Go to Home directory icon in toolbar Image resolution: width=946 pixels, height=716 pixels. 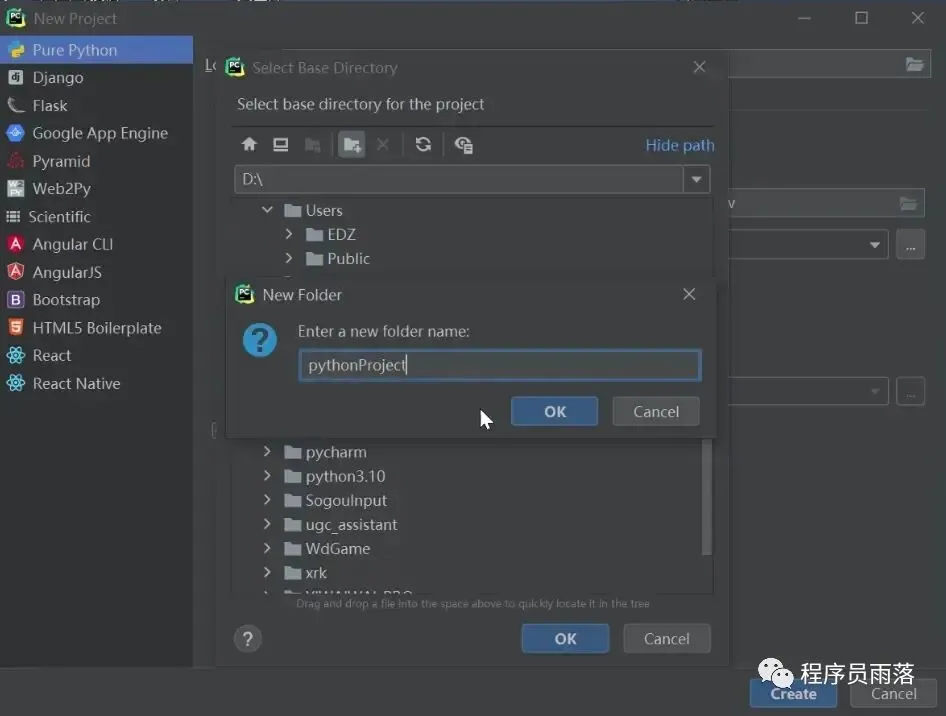point(249,145)
